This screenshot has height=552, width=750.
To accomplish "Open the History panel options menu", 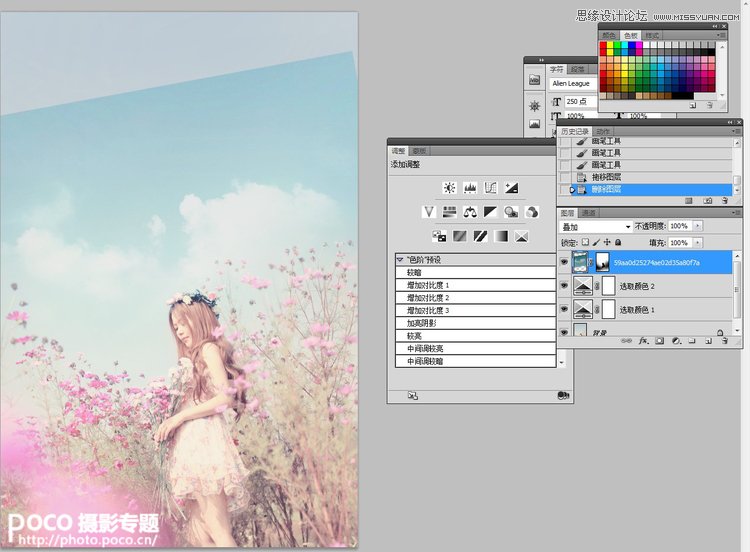I will (736, 131).
